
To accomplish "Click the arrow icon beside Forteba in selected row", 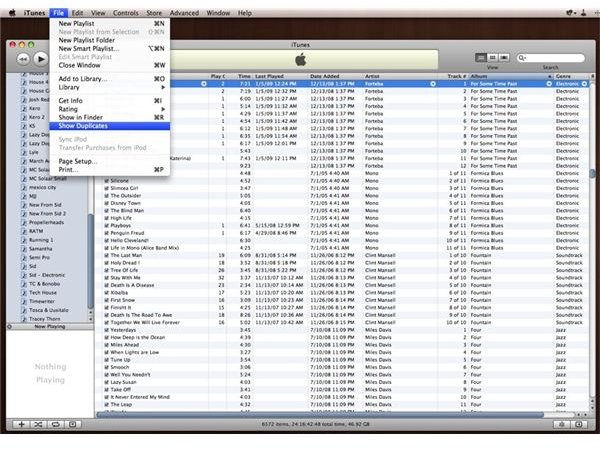I will coord(433,84).
